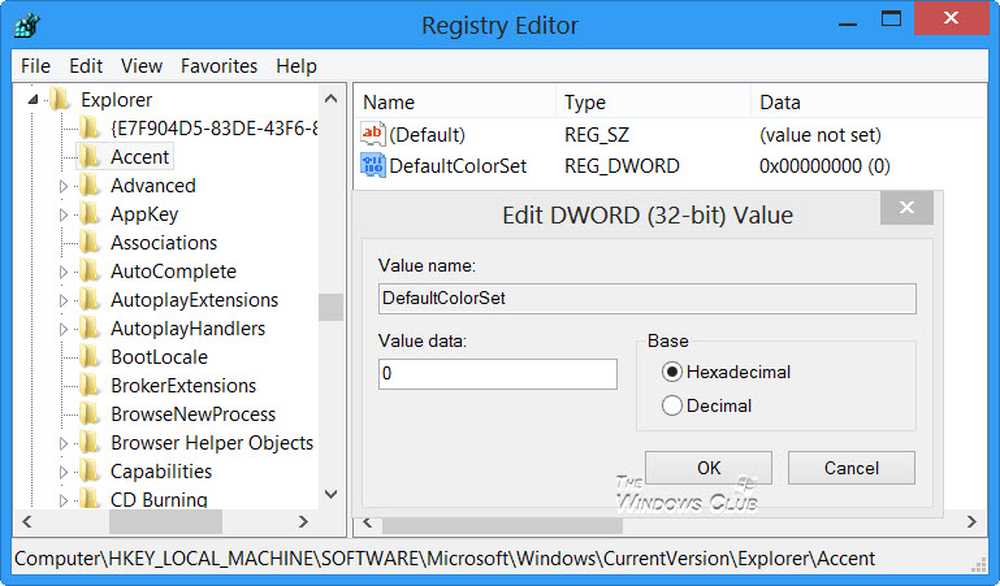Click the DefaultColorSet DWORD value icon

tap(372, 166)
